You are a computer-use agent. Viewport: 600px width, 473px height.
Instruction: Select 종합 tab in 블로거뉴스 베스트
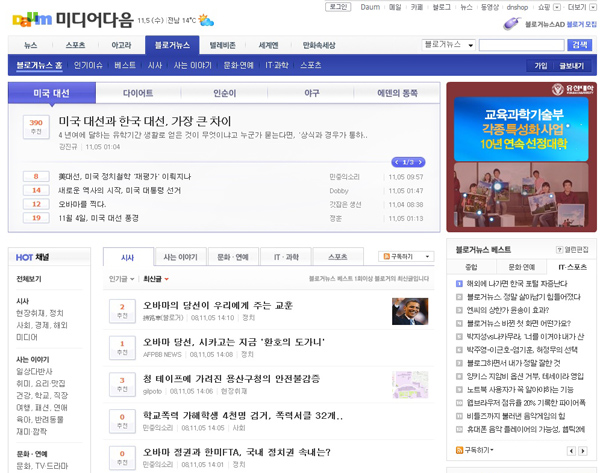coord(471,267)
